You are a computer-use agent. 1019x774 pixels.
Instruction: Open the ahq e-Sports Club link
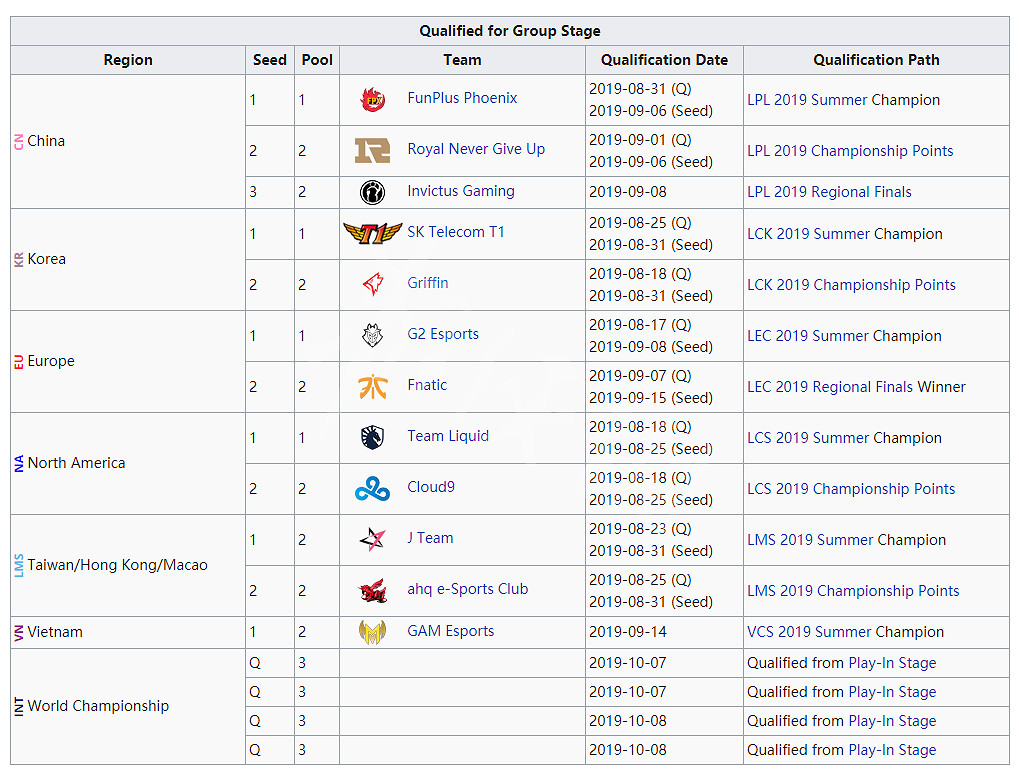467,589
